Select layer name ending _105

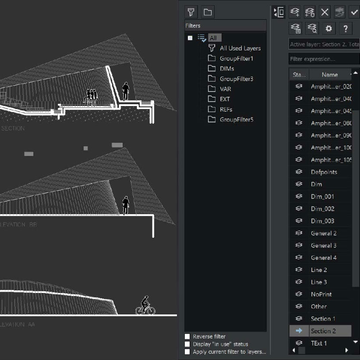tap(331, 160)
